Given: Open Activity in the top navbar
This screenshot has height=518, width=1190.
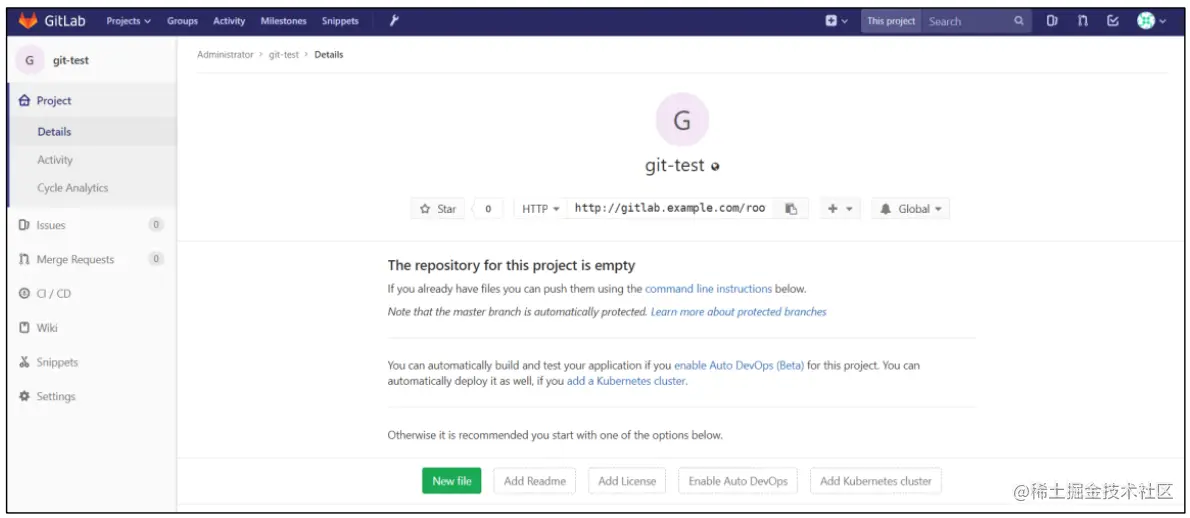Looking at the screenshot, I should pos(229,21).
